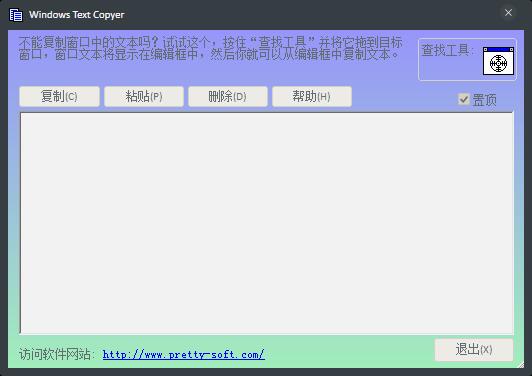Click the Windows Text Copyer title text

pyautogui.click(x=77, y=15)
